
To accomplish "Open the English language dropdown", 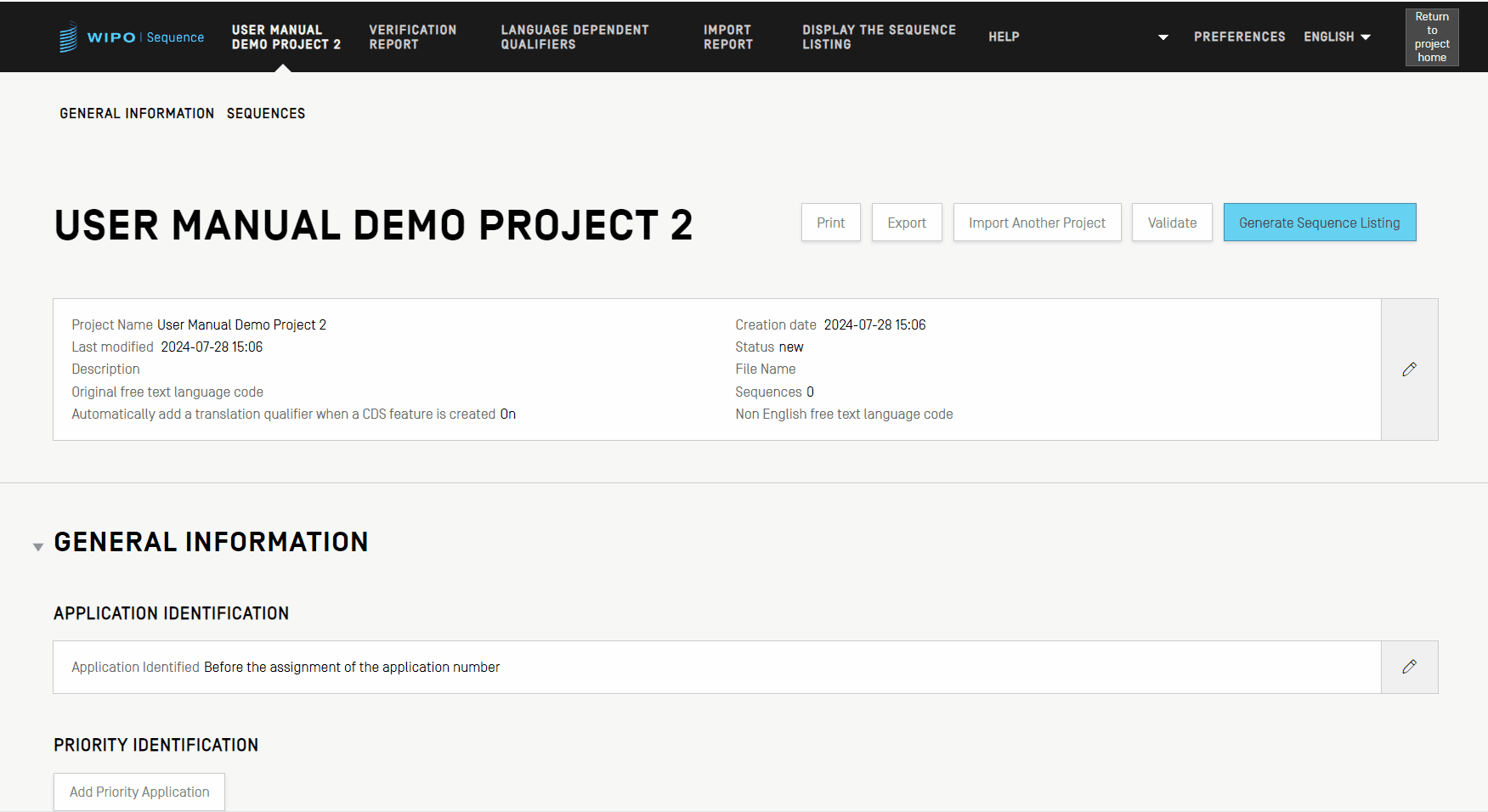I will pos(1337,37).
